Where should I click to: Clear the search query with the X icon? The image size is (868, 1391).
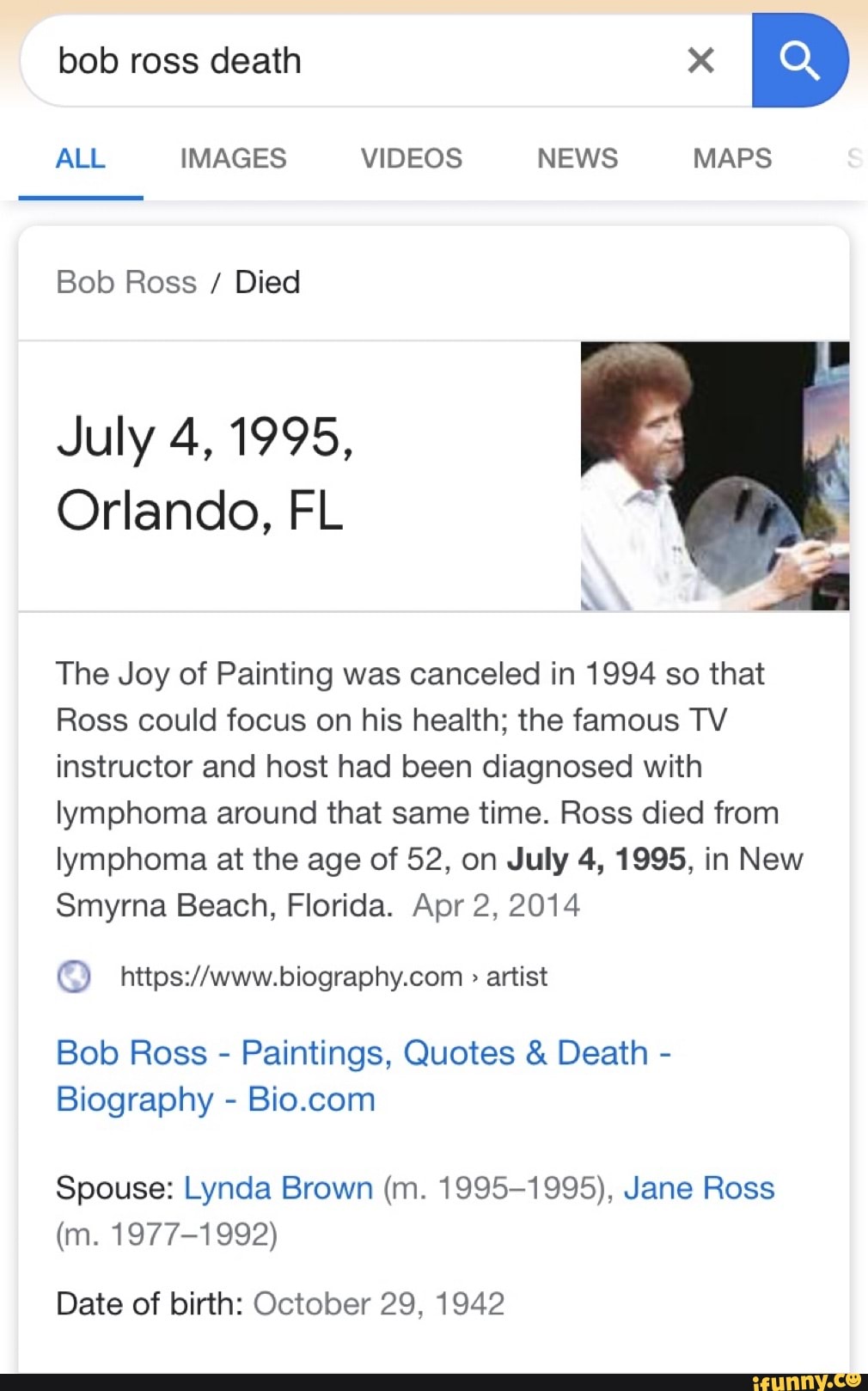pos(700,58)
